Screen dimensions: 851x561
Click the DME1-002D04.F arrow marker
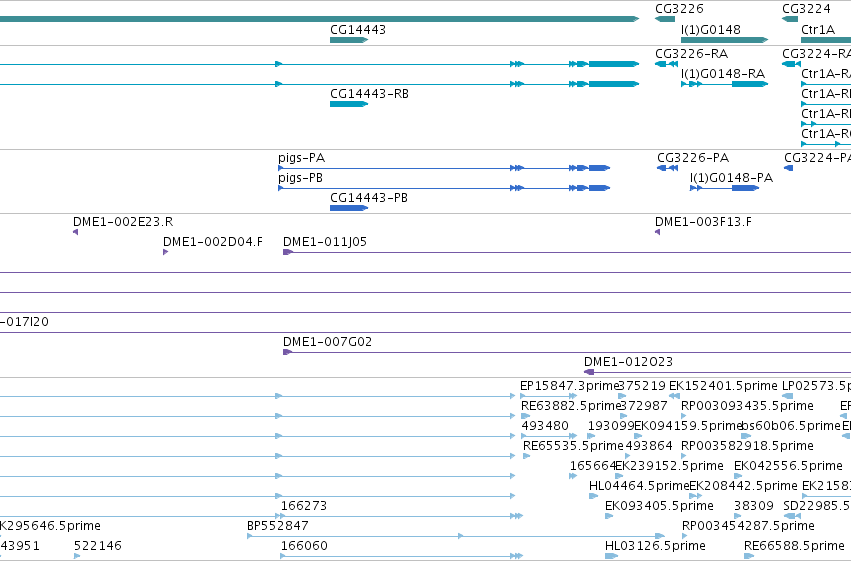pos(166,252)
